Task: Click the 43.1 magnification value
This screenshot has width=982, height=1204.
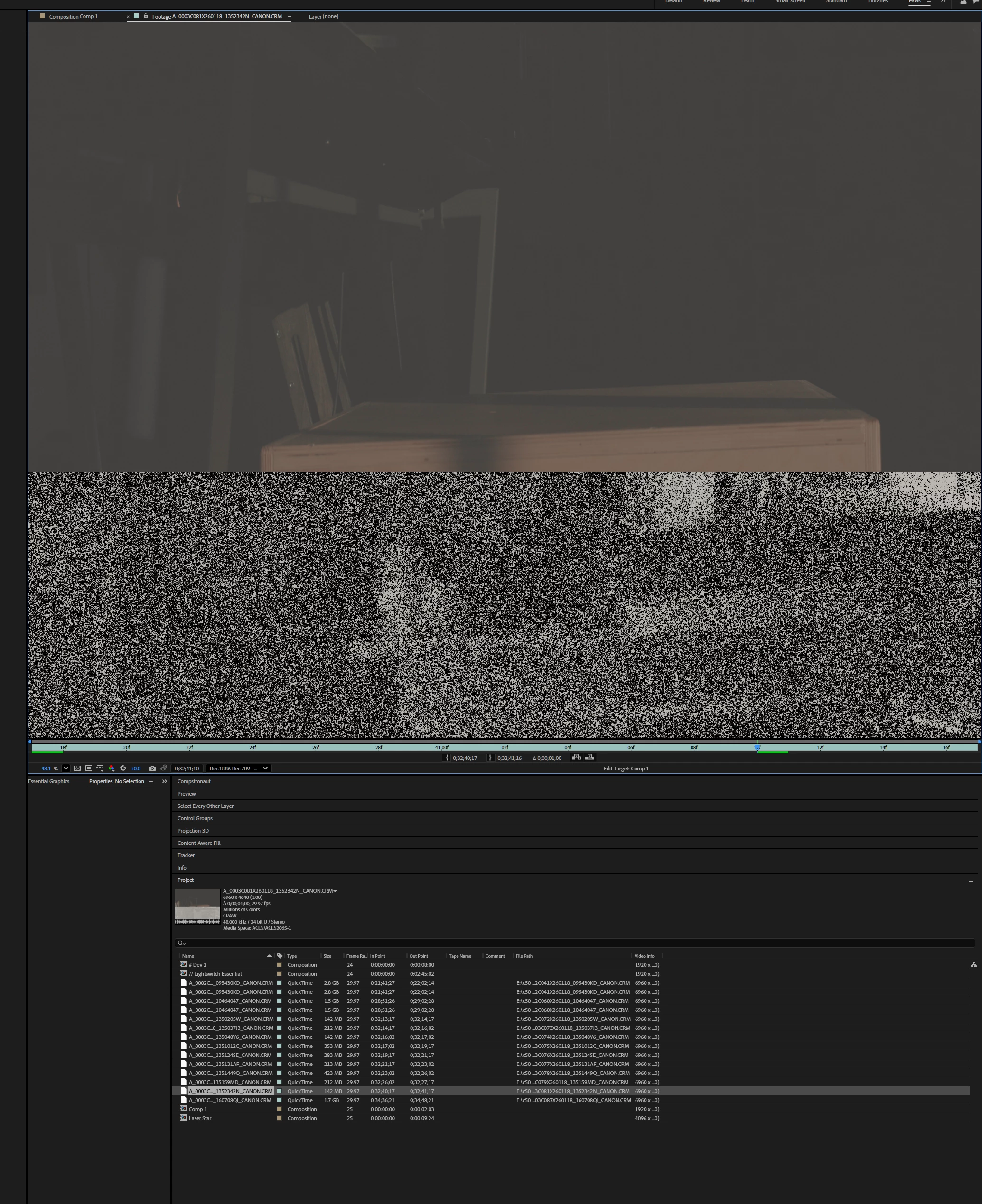Action: point(46,769)
